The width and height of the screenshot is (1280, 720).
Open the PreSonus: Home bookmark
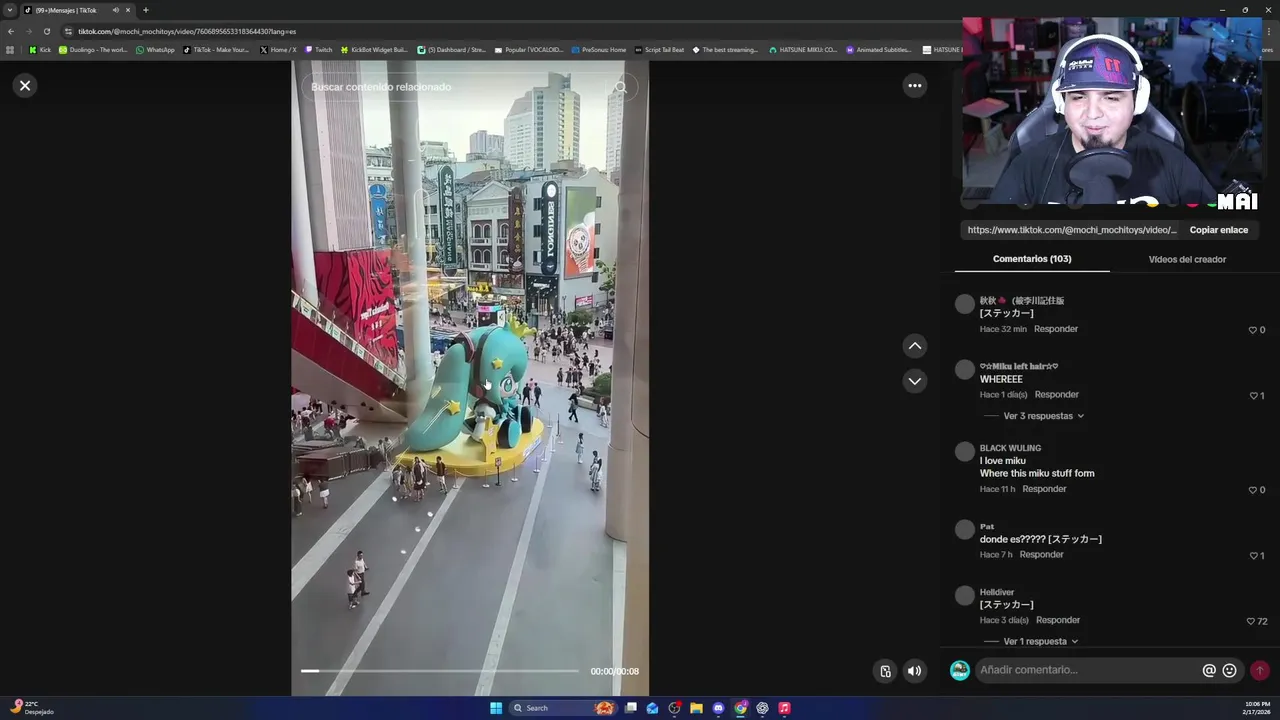[598, 49]
